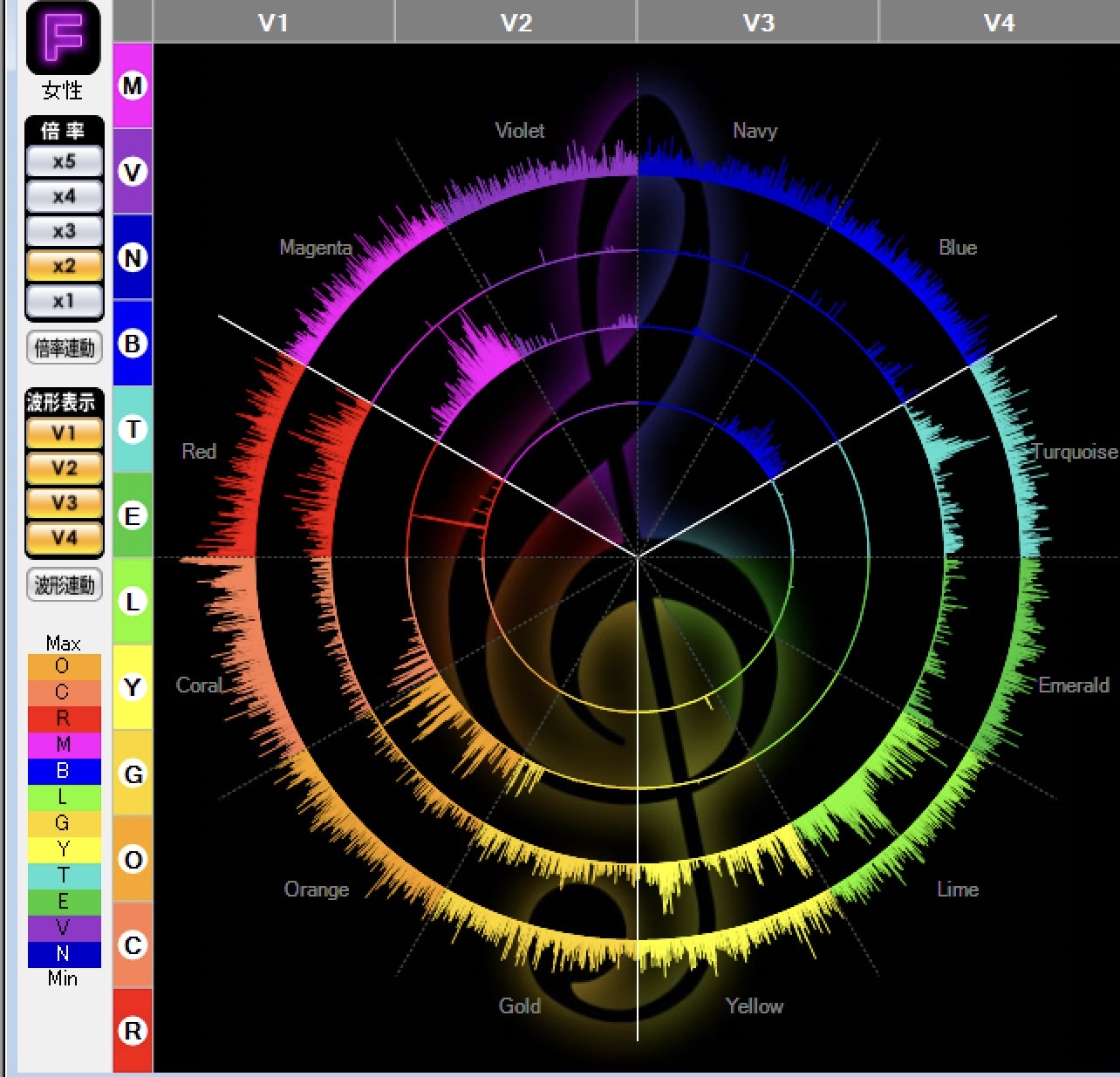
Task: Click the R red circle icon
Action: 133,1031
